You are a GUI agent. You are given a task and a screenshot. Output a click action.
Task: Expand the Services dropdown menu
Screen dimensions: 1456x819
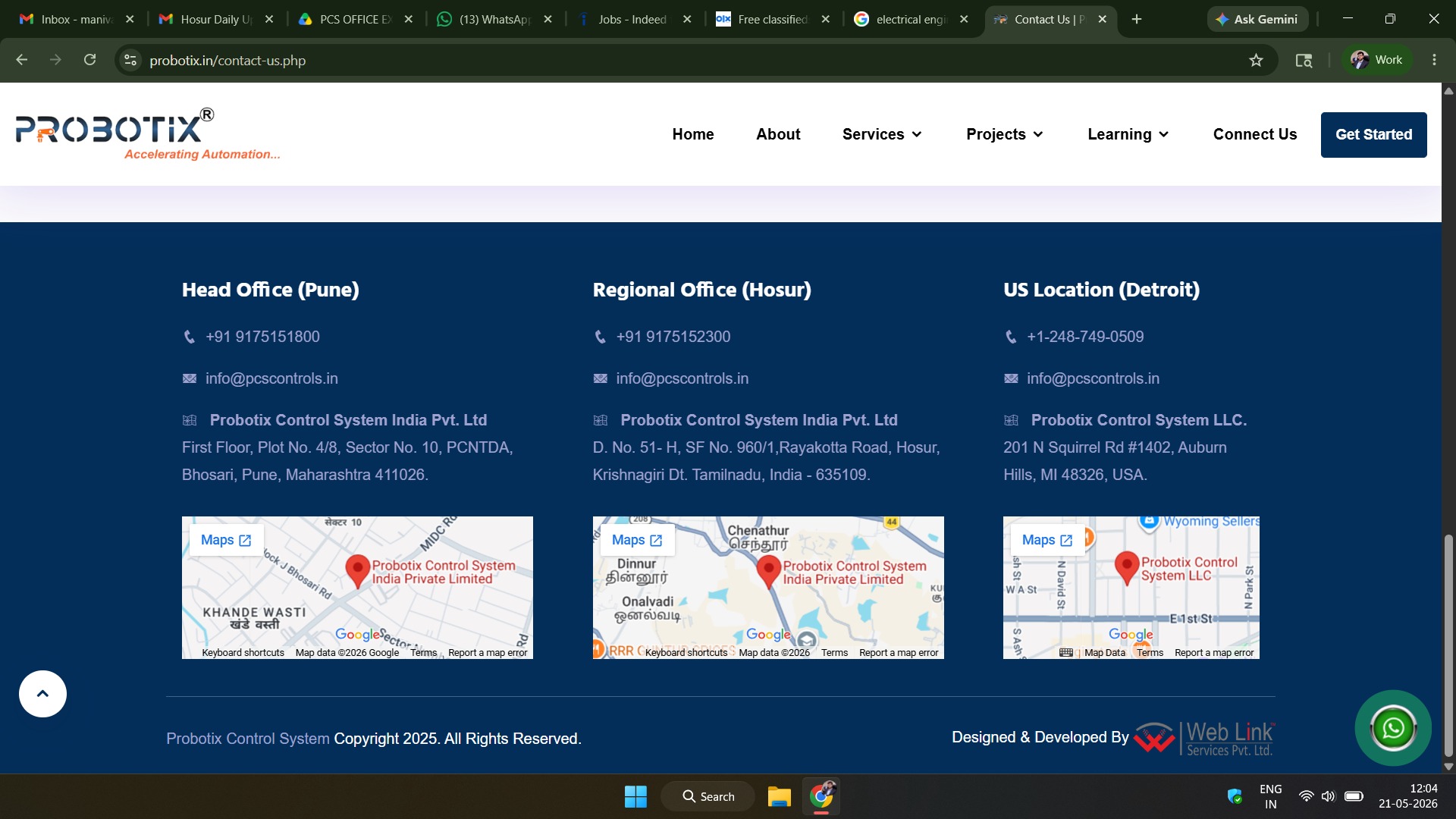pyautogui.click(x=882, y=134)
